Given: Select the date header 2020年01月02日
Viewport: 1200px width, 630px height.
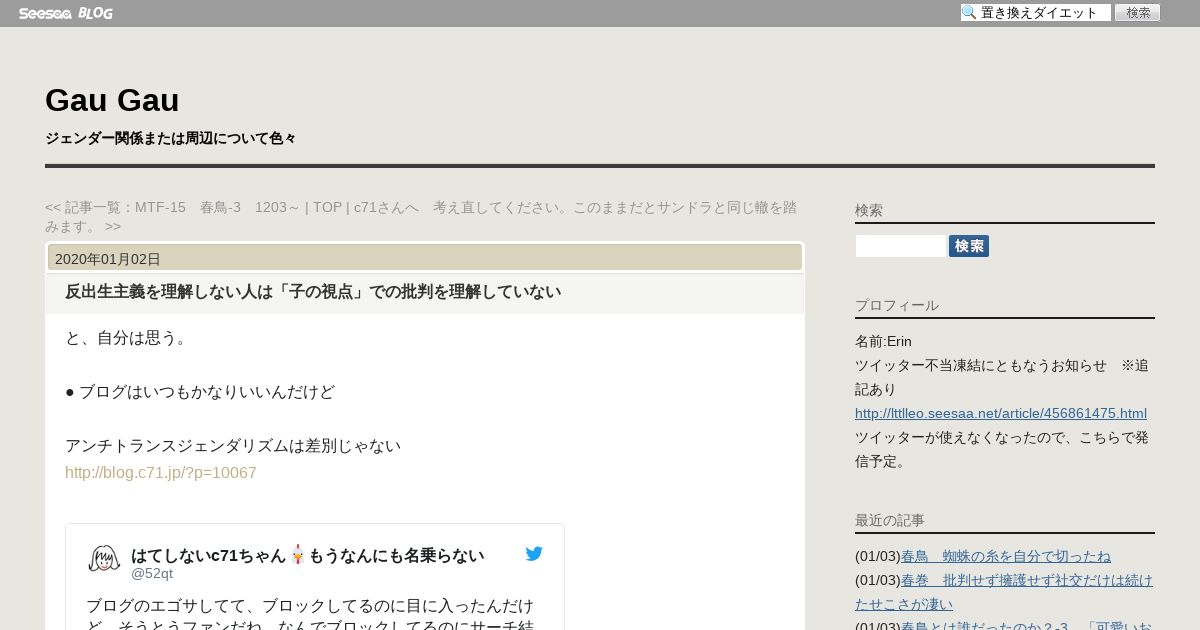Looking at the screenshot, I should tap(108, 259).
